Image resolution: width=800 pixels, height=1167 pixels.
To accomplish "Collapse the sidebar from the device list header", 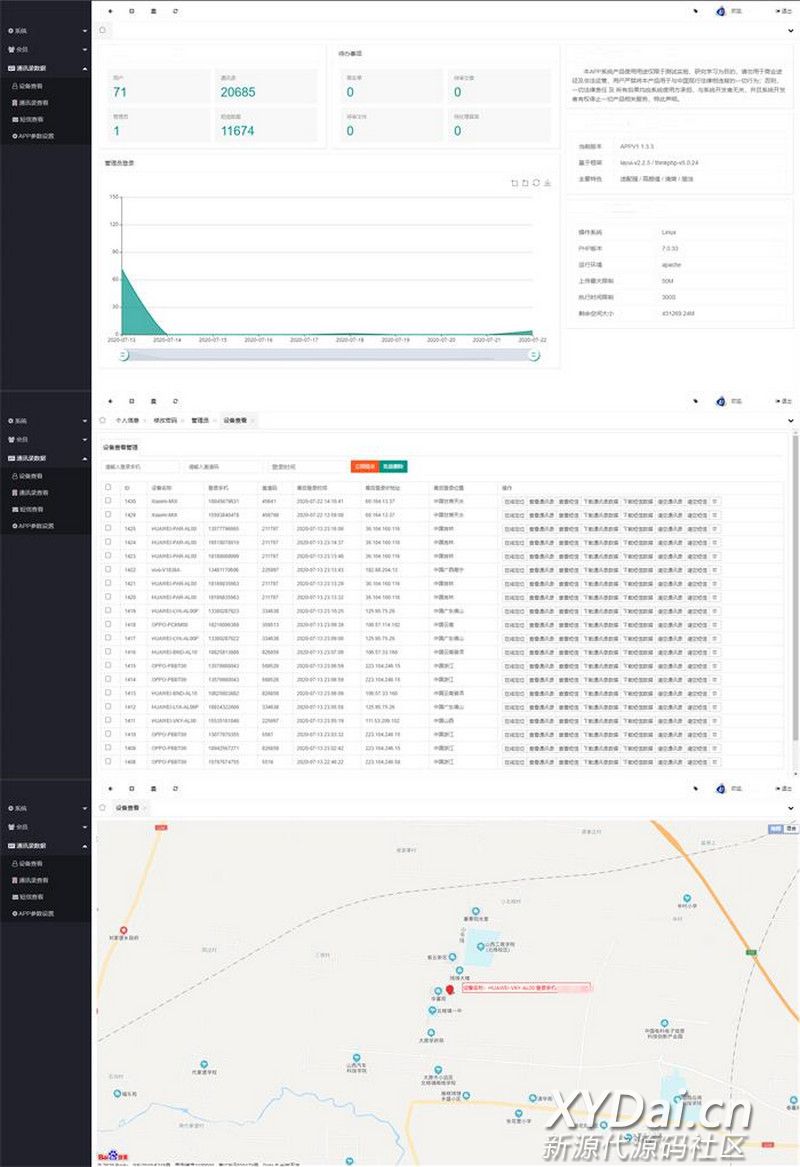I will 110,401.
